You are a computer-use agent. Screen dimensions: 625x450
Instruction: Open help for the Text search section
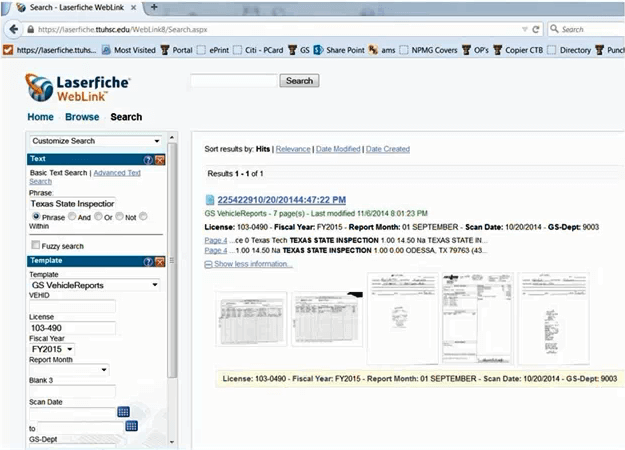click(x=148, y=160)
